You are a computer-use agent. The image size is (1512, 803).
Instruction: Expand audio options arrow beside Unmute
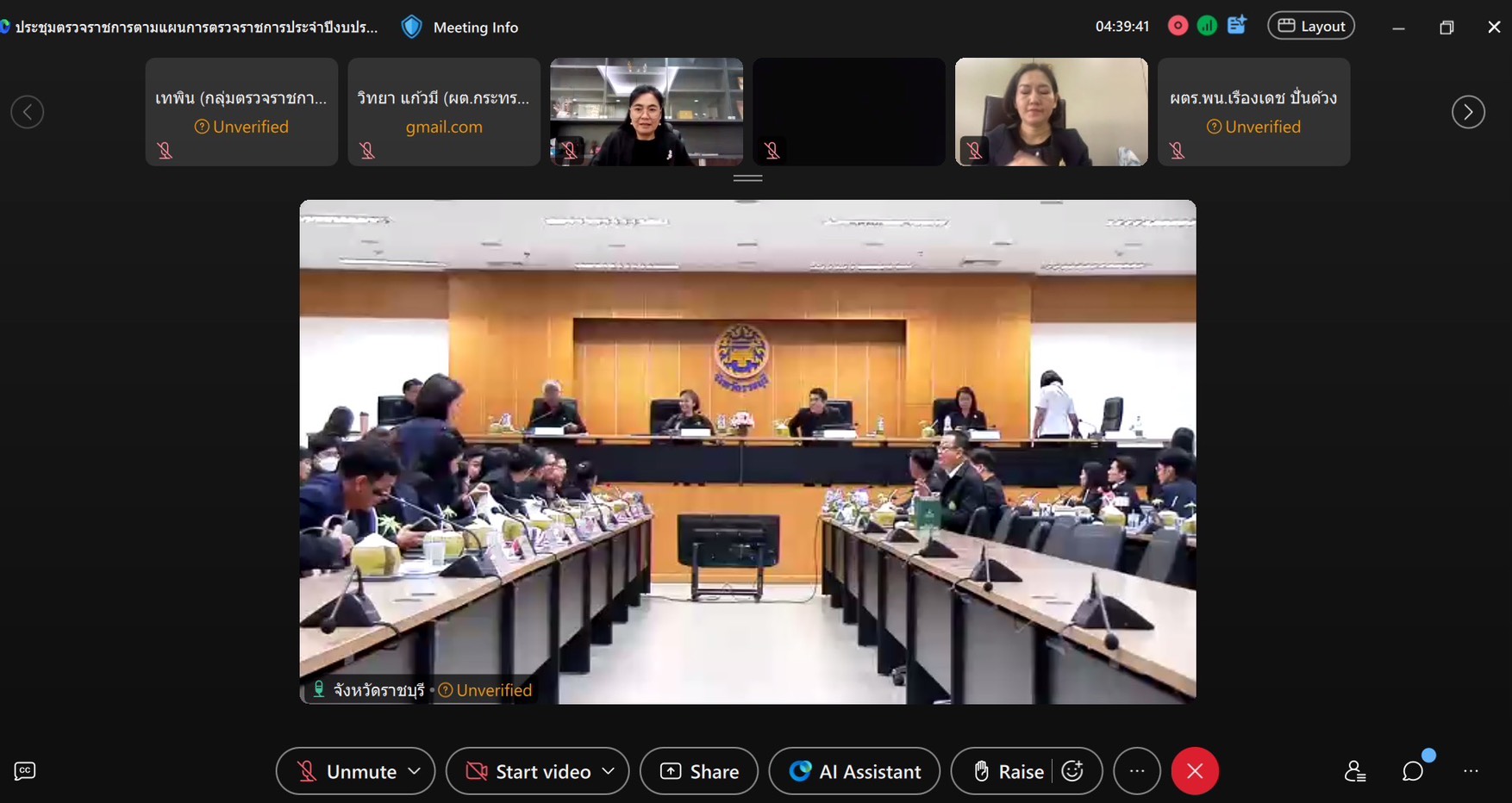click(415, 771)
